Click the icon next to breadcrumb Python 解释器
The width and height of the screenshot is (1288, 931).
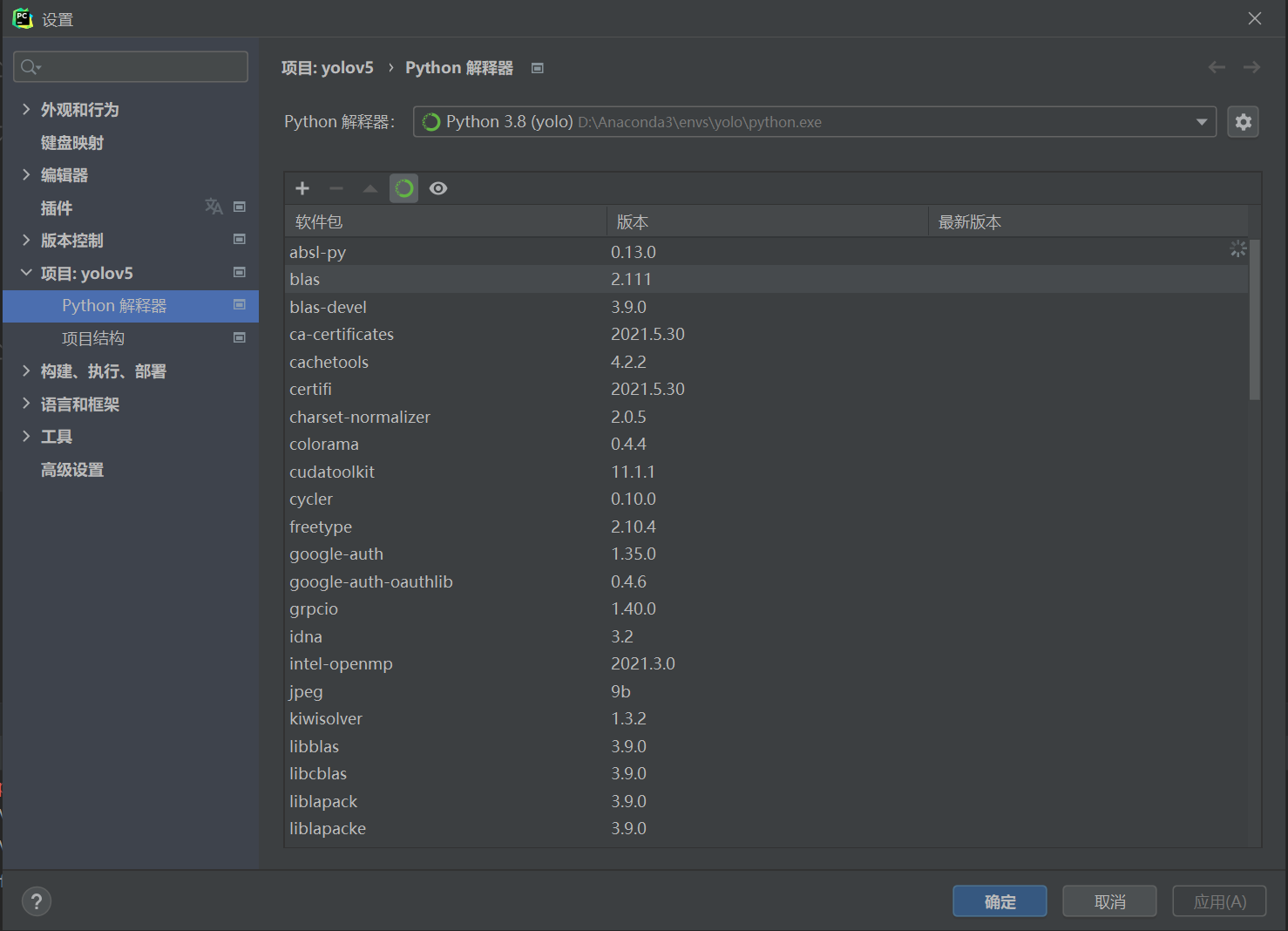pyautogui.click(x=538, y=68)
